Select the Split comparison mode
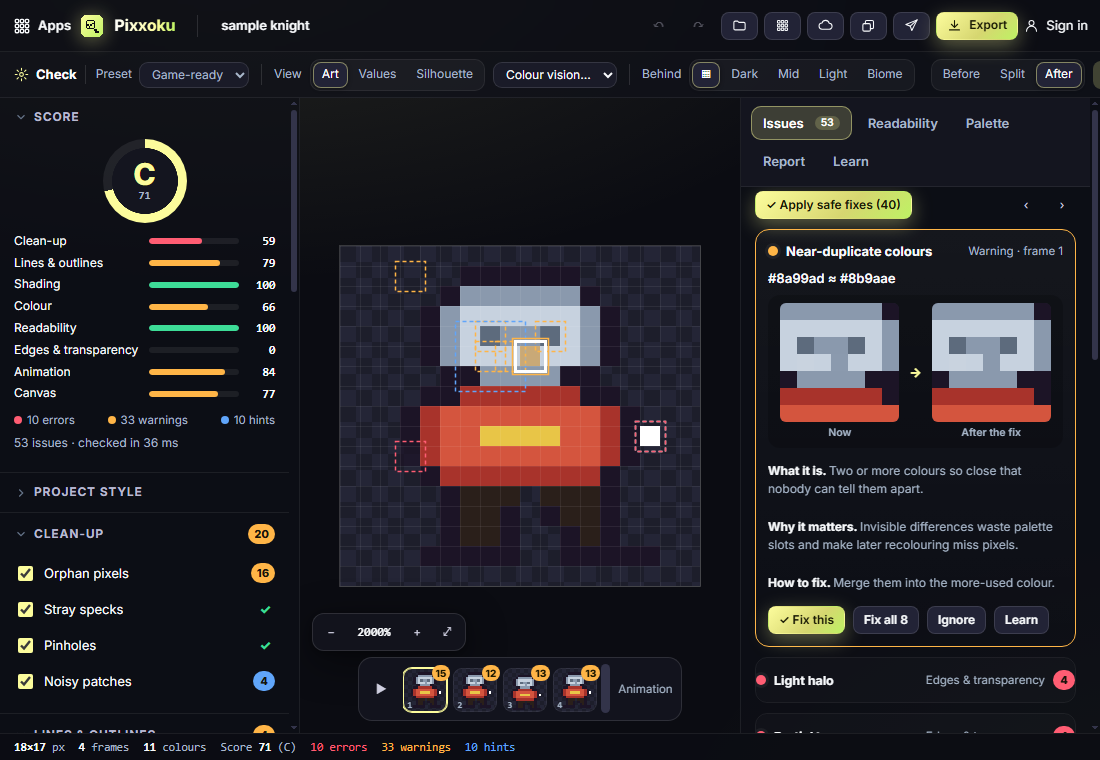 coord(1012,74)
